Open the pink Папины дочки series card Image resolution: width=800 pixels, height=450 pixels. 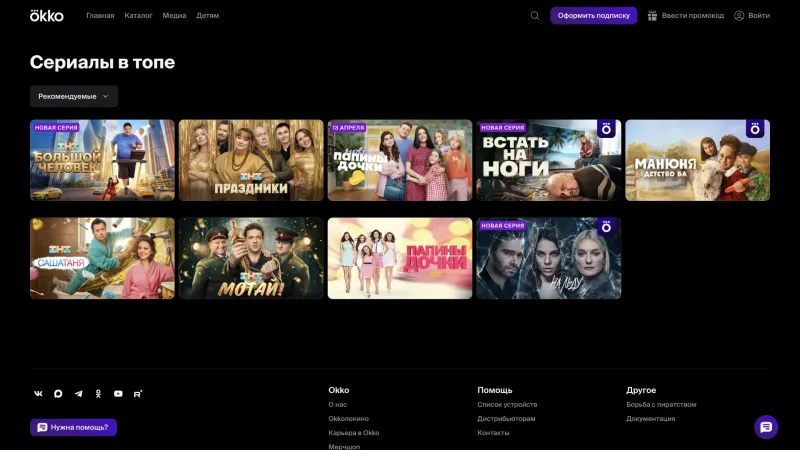[400, 258]
